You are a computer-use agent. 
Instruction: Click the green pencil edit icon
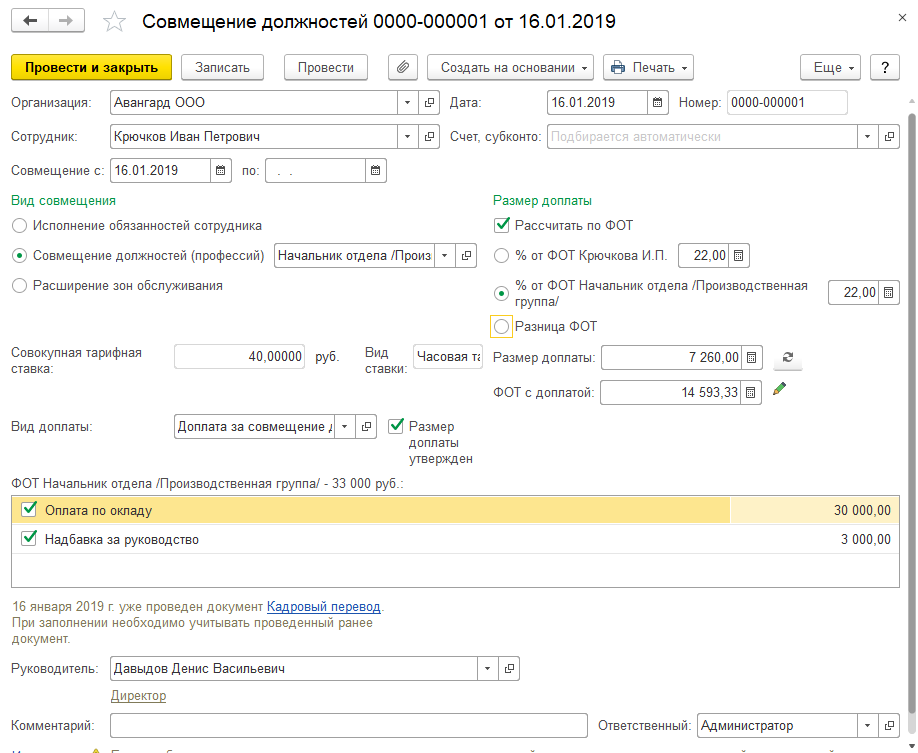coord(780,390)
